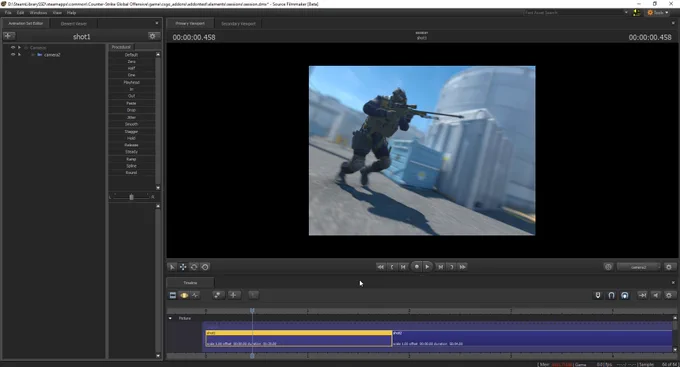Jump to the last frame of the timeline
The image size is (680, 367).
tap(463, 267)
